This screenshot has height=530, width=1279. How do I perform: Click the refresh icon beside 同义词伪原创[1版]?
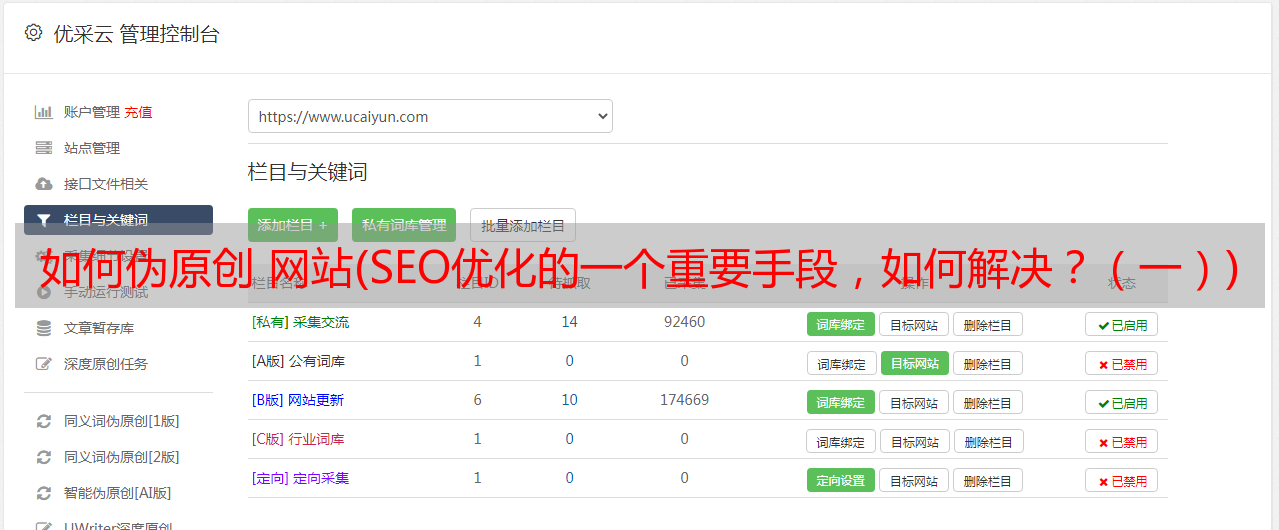tap(43, 421)
